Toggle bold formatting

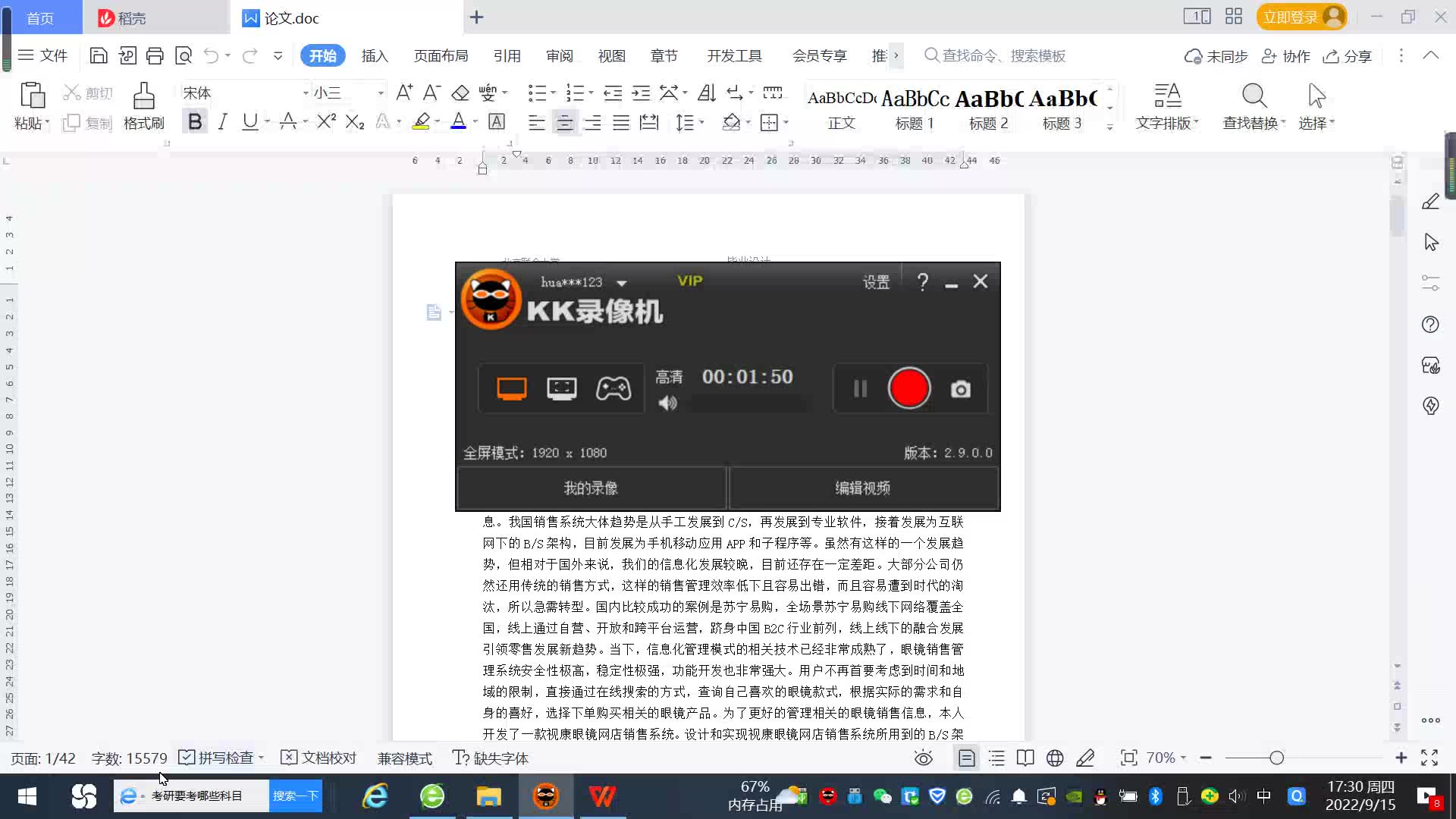point(195,121)
